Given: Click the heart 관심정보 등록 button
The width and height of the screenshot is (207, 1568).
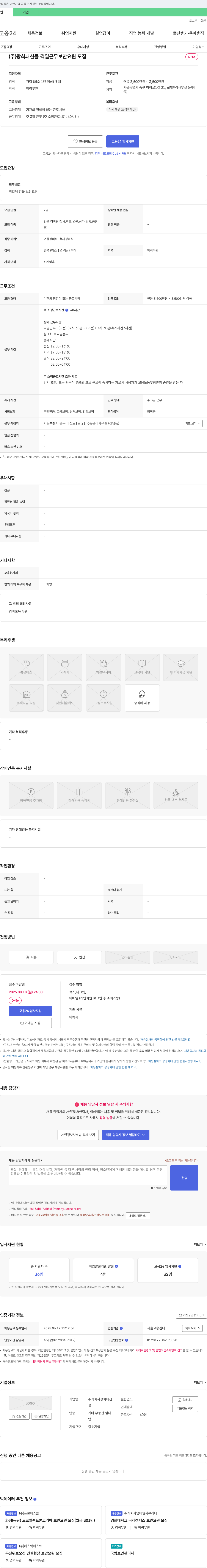Looking at the screenshot, I should [x=85, y=141].
